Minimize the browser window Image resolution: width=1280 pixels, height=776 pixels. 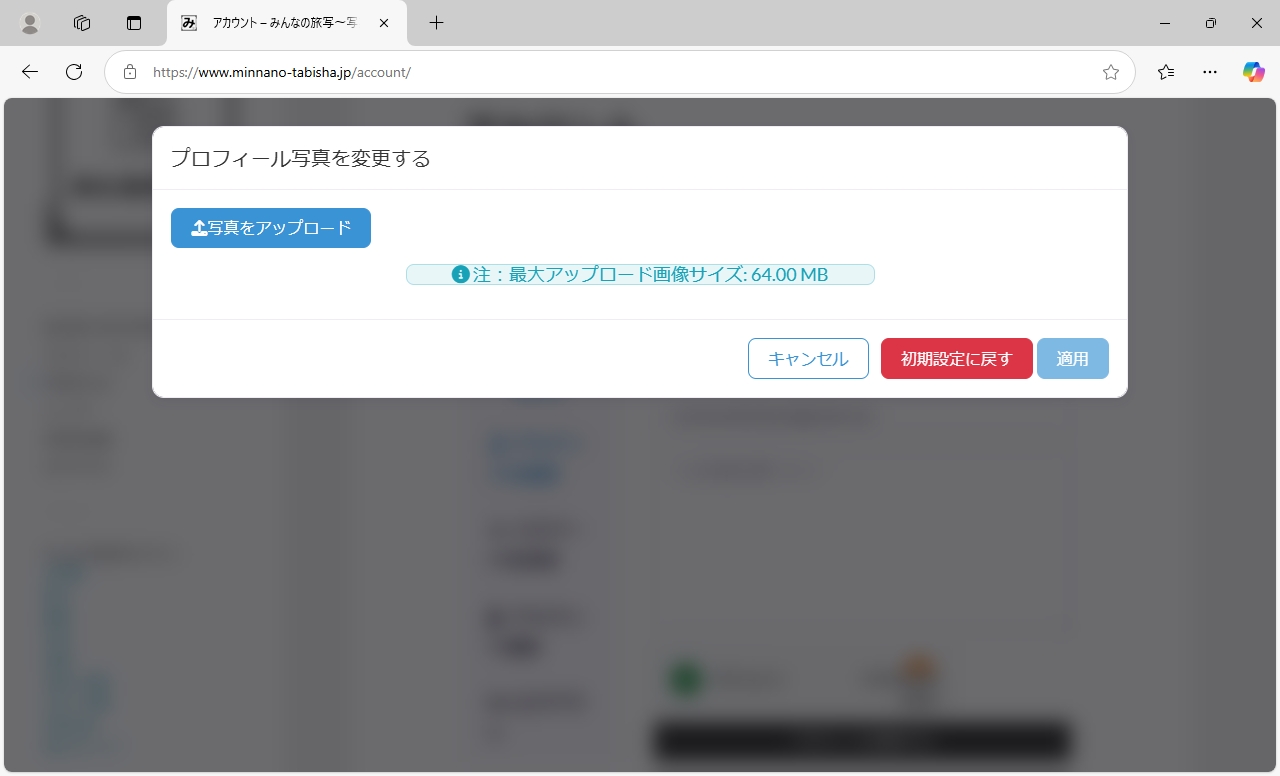point(1164,23)
